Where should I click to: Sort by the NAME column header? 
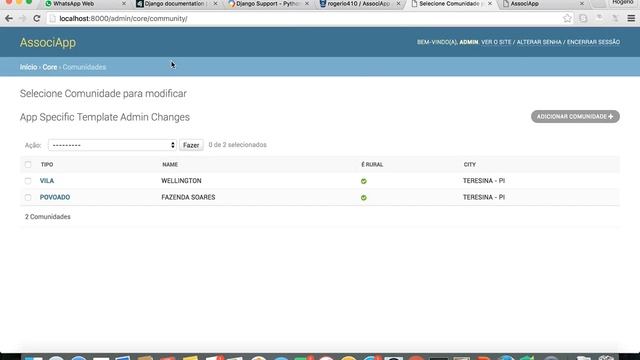coord(170,164)
